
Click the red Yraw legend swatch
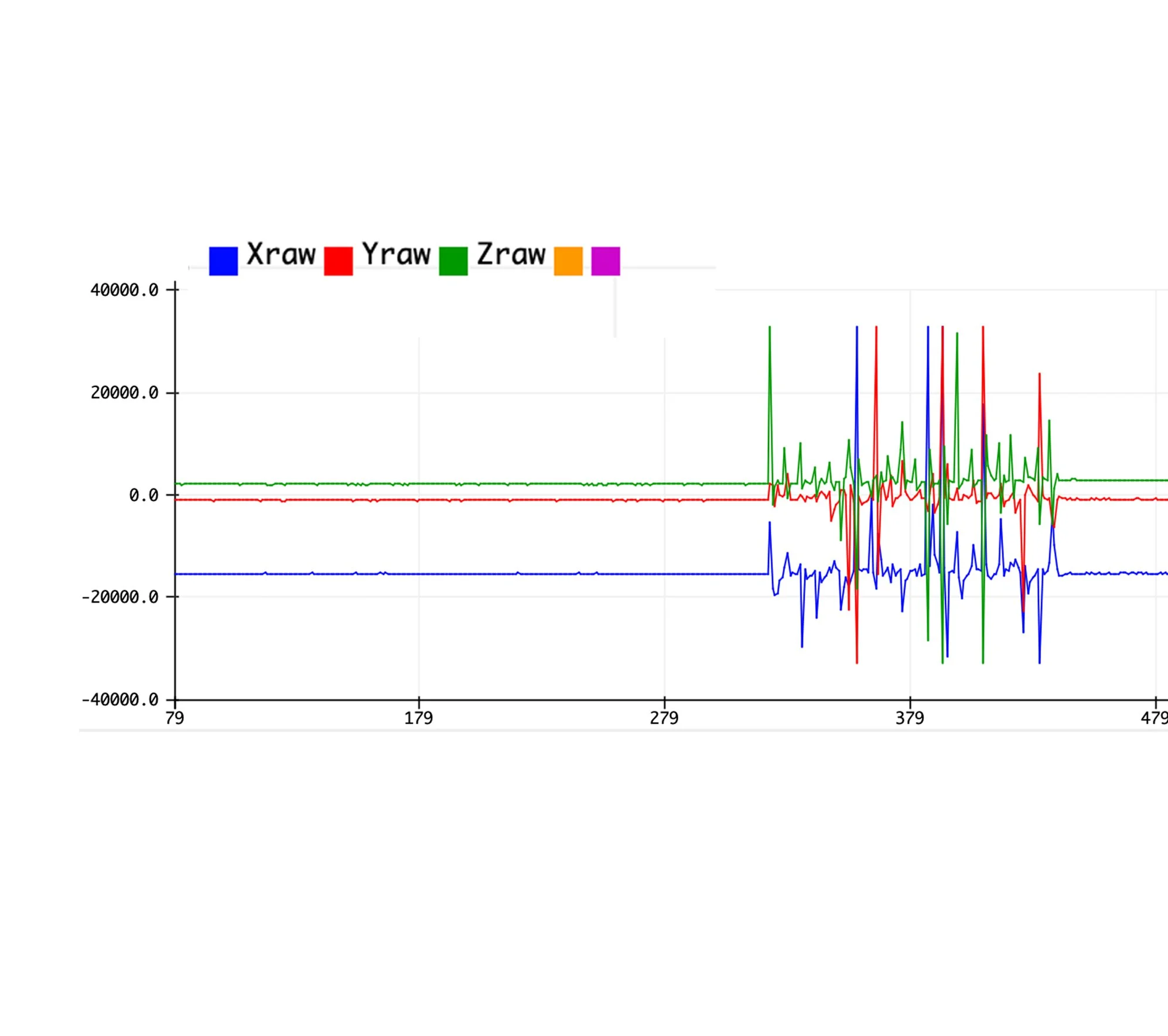pos(338,261)
